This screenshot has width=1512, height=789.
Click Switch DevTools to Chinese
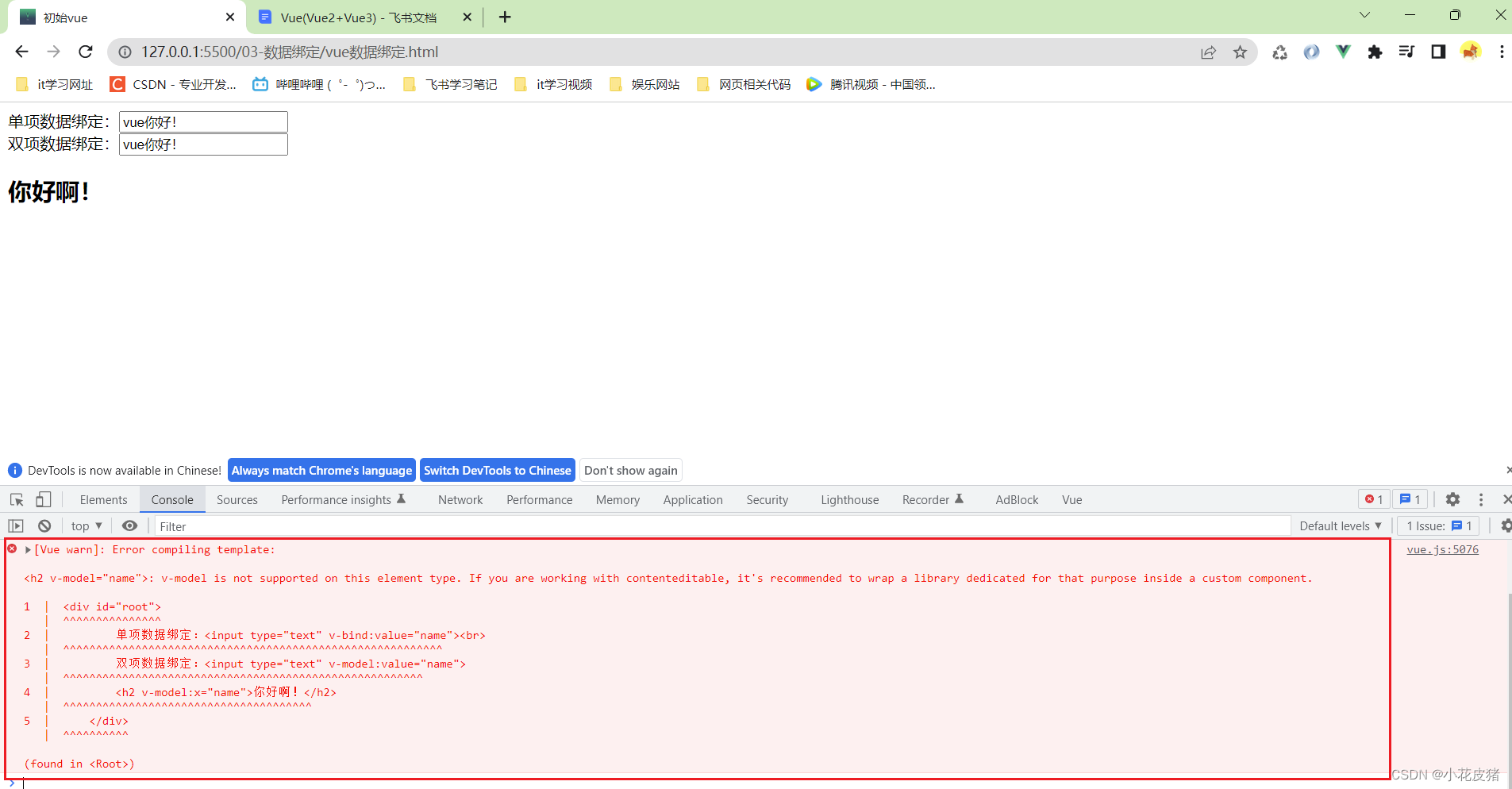click(x=498, y=470)
